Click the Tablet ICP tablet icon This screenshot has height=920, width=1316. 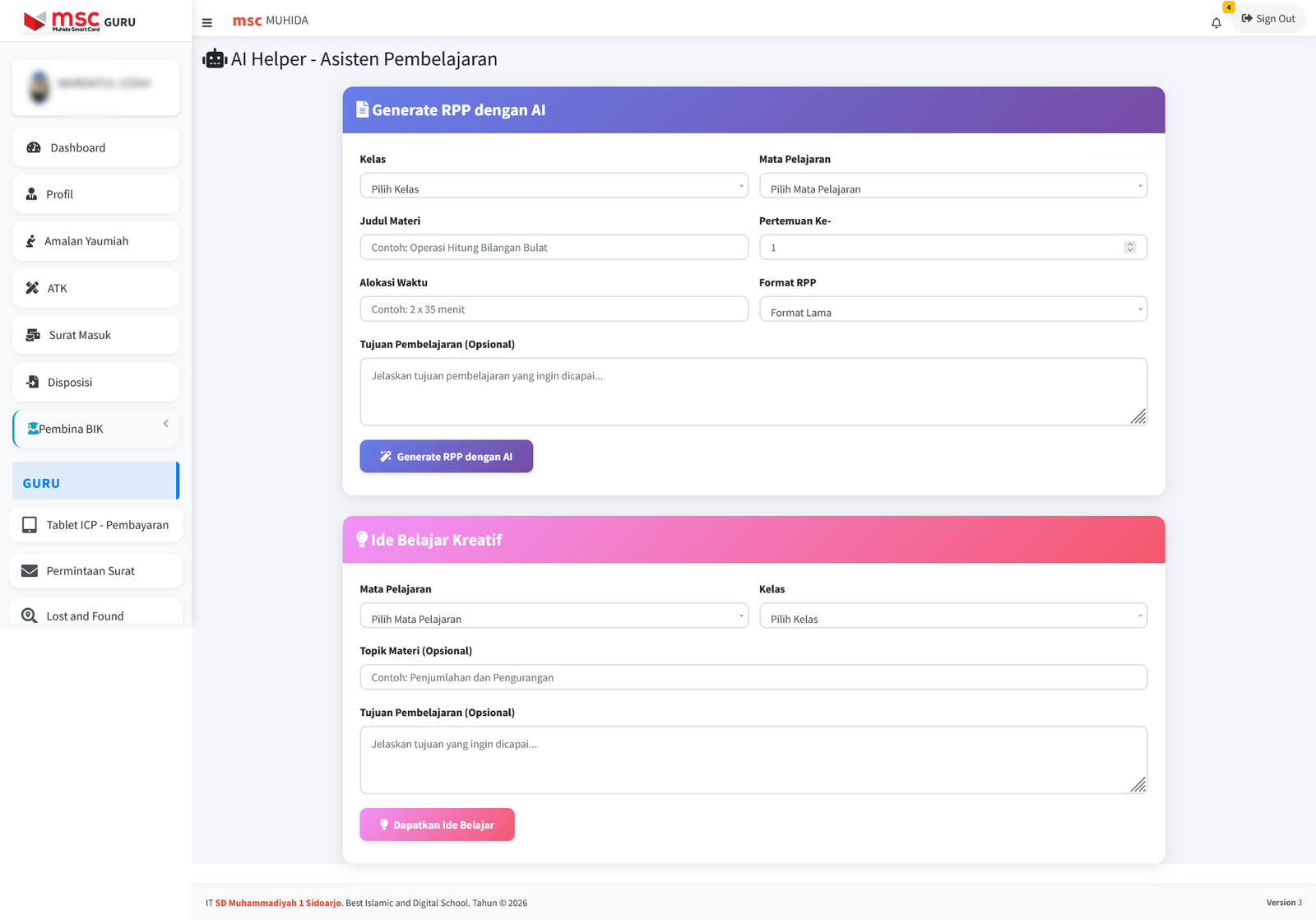click(x=30, y=525)
